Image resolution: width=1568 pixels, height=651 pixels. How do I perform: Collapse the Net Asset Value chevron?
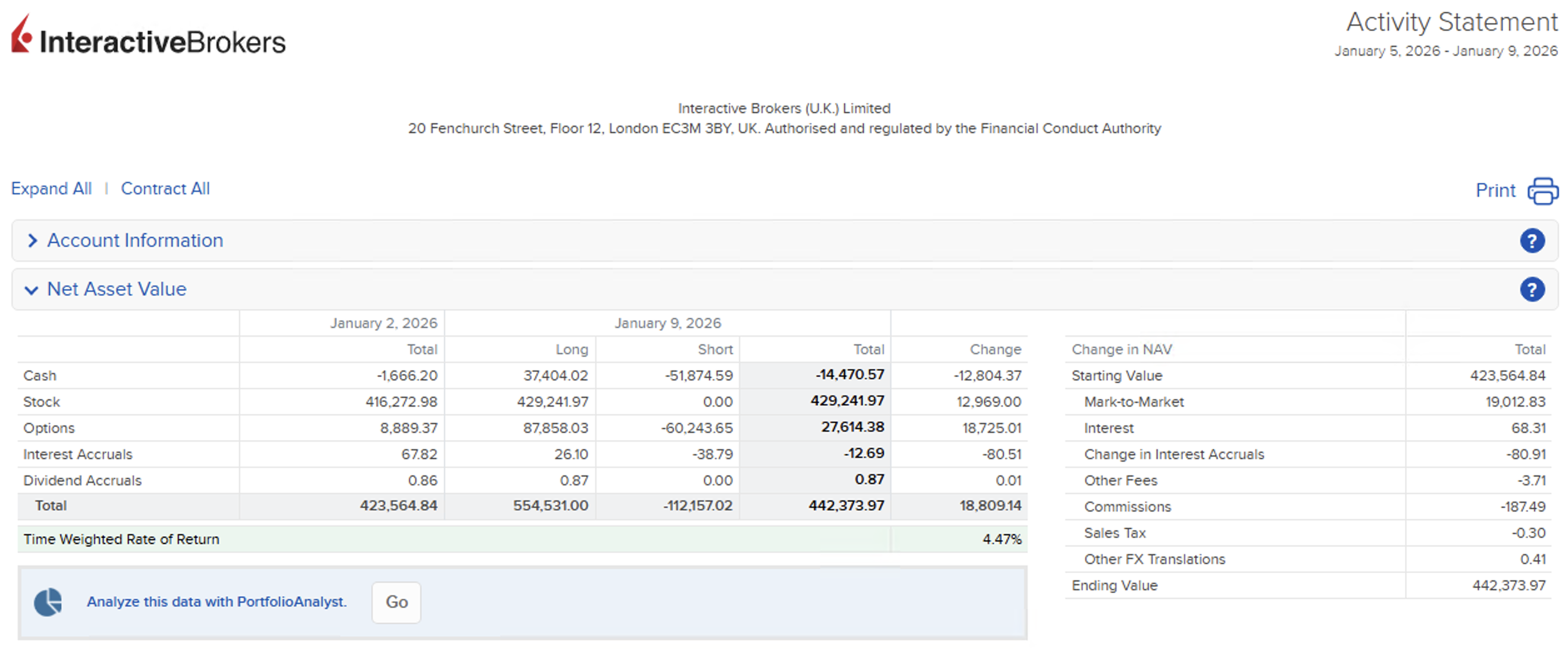31,290
